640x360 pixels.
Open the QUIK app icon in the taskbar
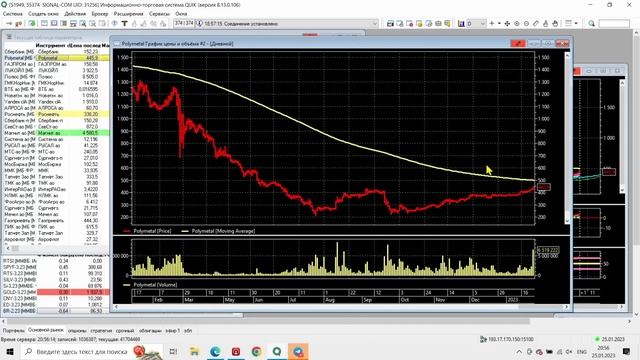pos(277,351)
